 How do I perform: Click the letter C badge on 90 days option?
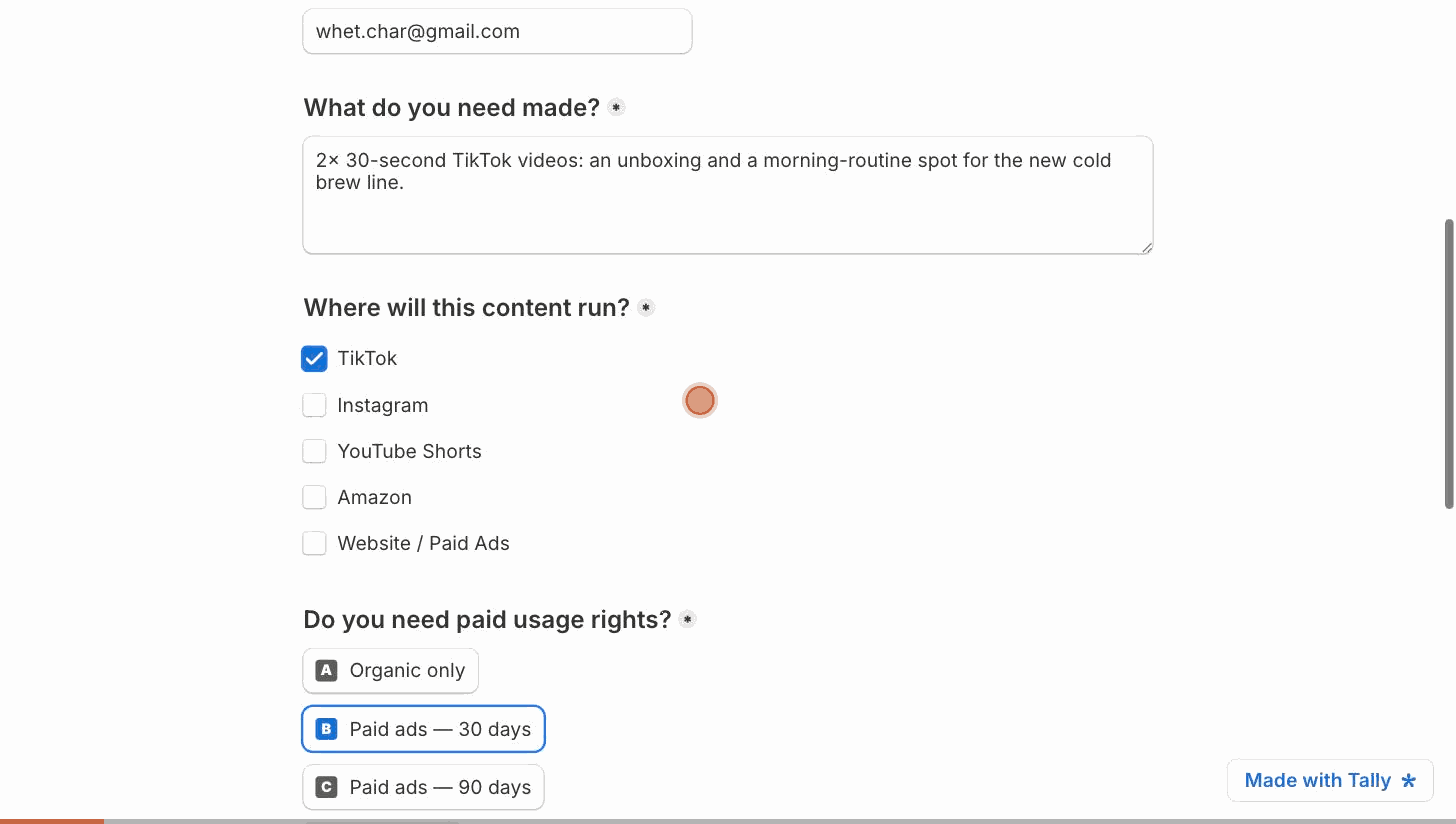[x=326, y=787]
